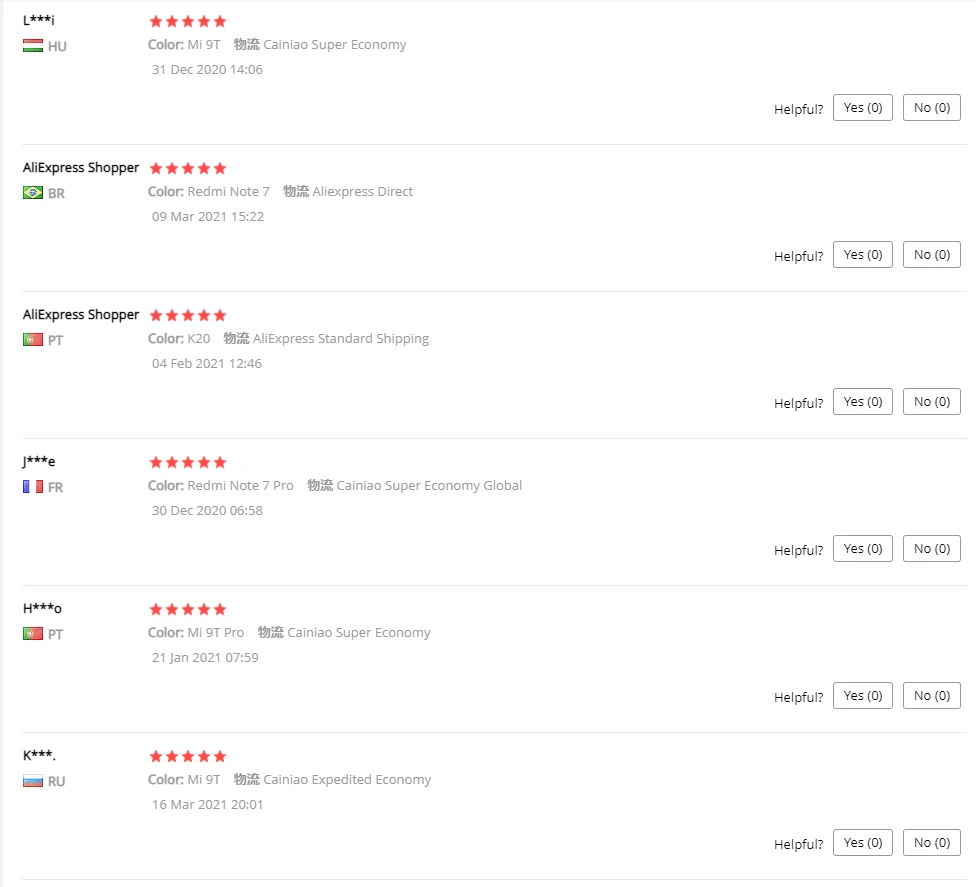976x887 pixels.
Task: Click the Russia flag icon beside RU
Action: tap(33, 781)
